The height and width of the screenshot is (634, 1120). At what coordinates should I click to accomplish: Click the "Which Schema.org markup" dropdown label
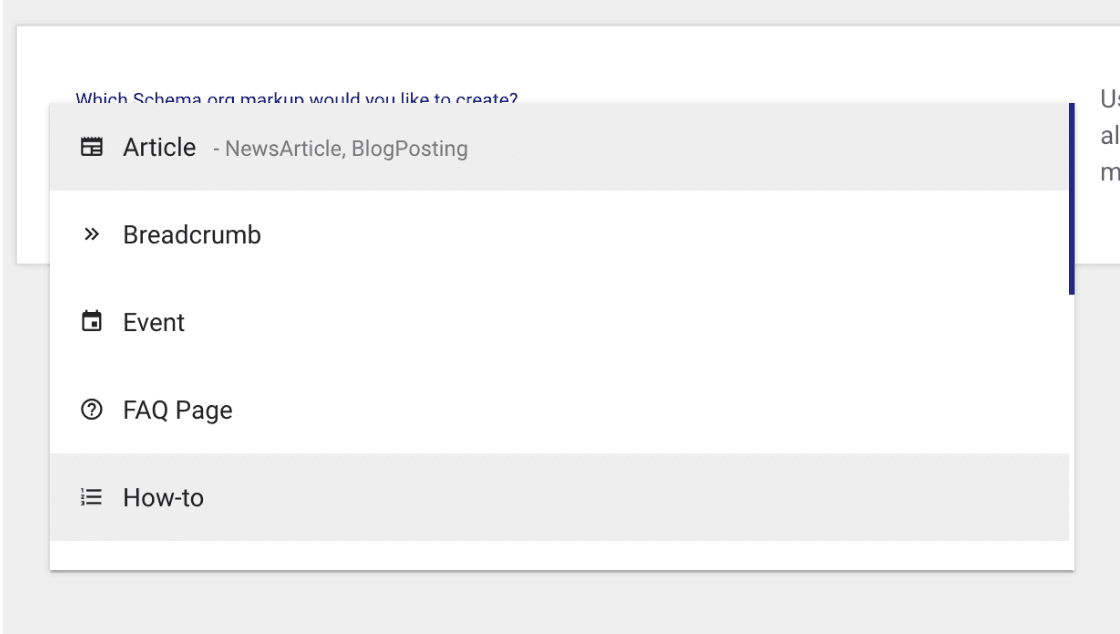(x=296, y=98)
